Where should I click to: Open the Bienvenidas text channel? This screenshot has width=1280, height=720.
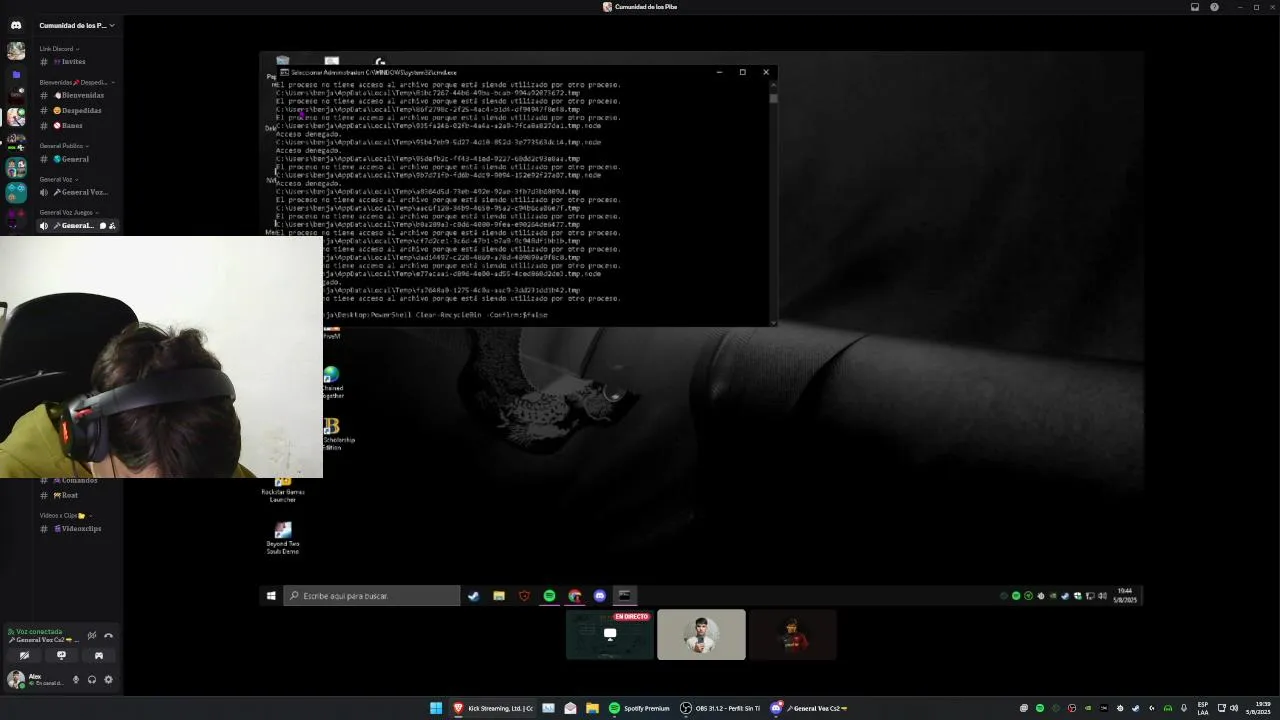[x=78, y=95]
